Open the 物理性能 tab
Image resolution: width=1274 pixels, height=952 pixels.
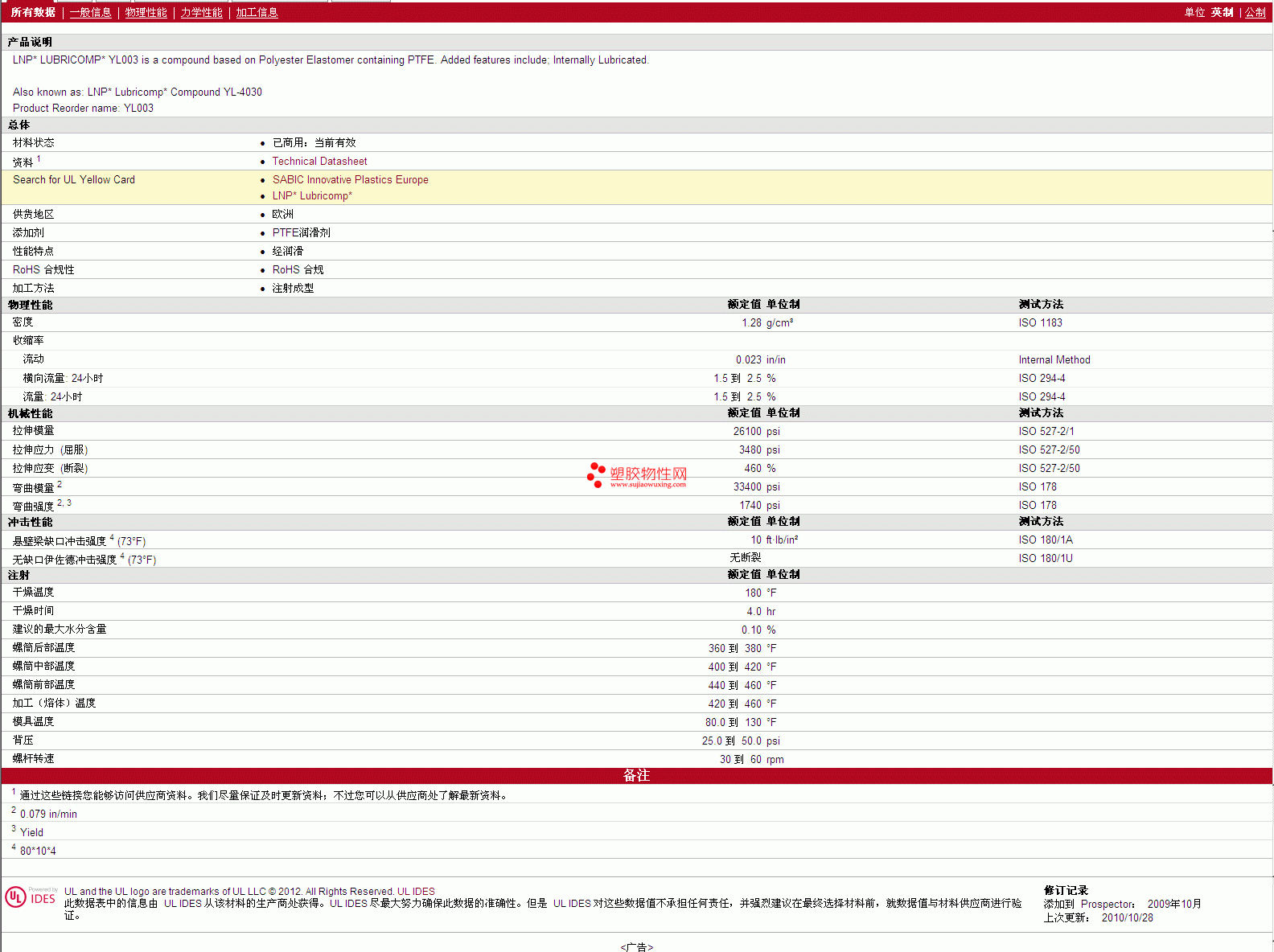146,13
